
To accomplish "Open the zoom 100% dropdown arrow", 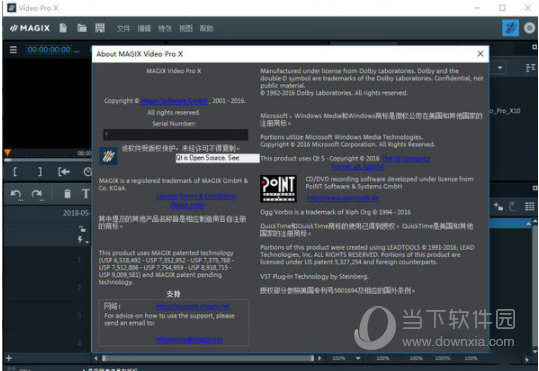I will click(358, 358).
